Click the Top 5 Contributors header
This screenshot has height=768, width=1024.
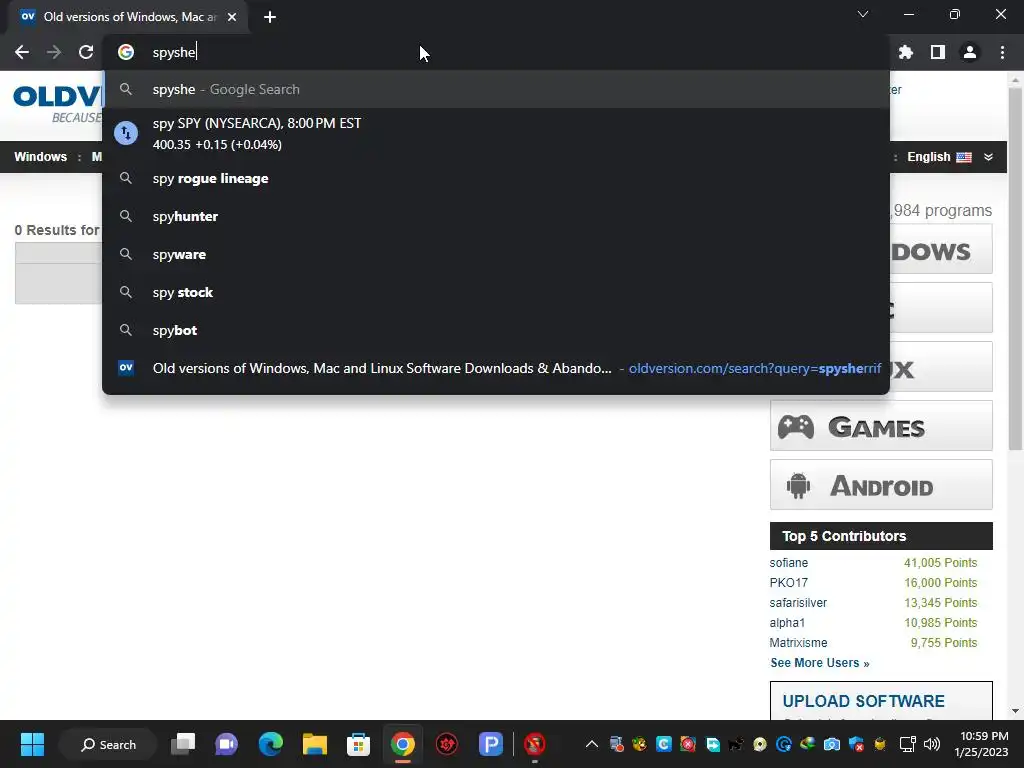click(881, 536)
